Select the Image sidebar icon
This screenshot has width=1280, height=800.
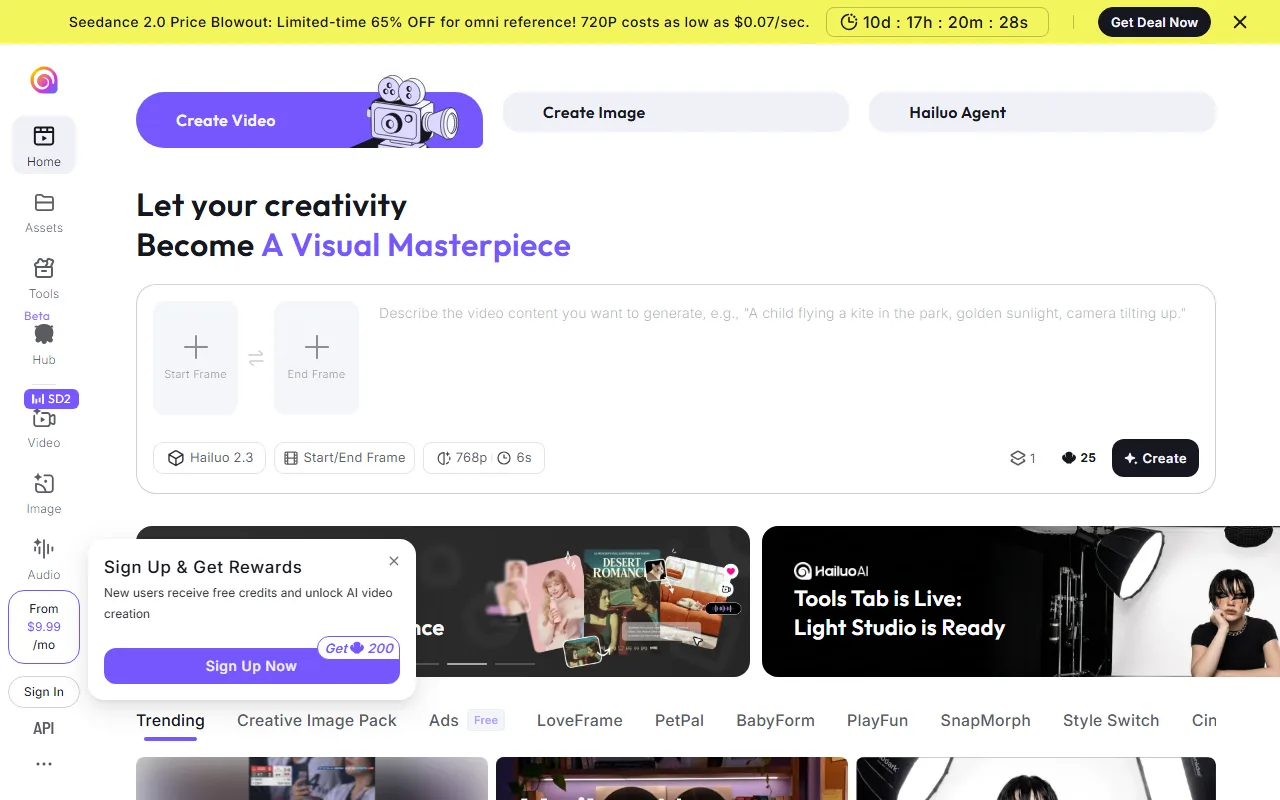(x=44, y=484)
